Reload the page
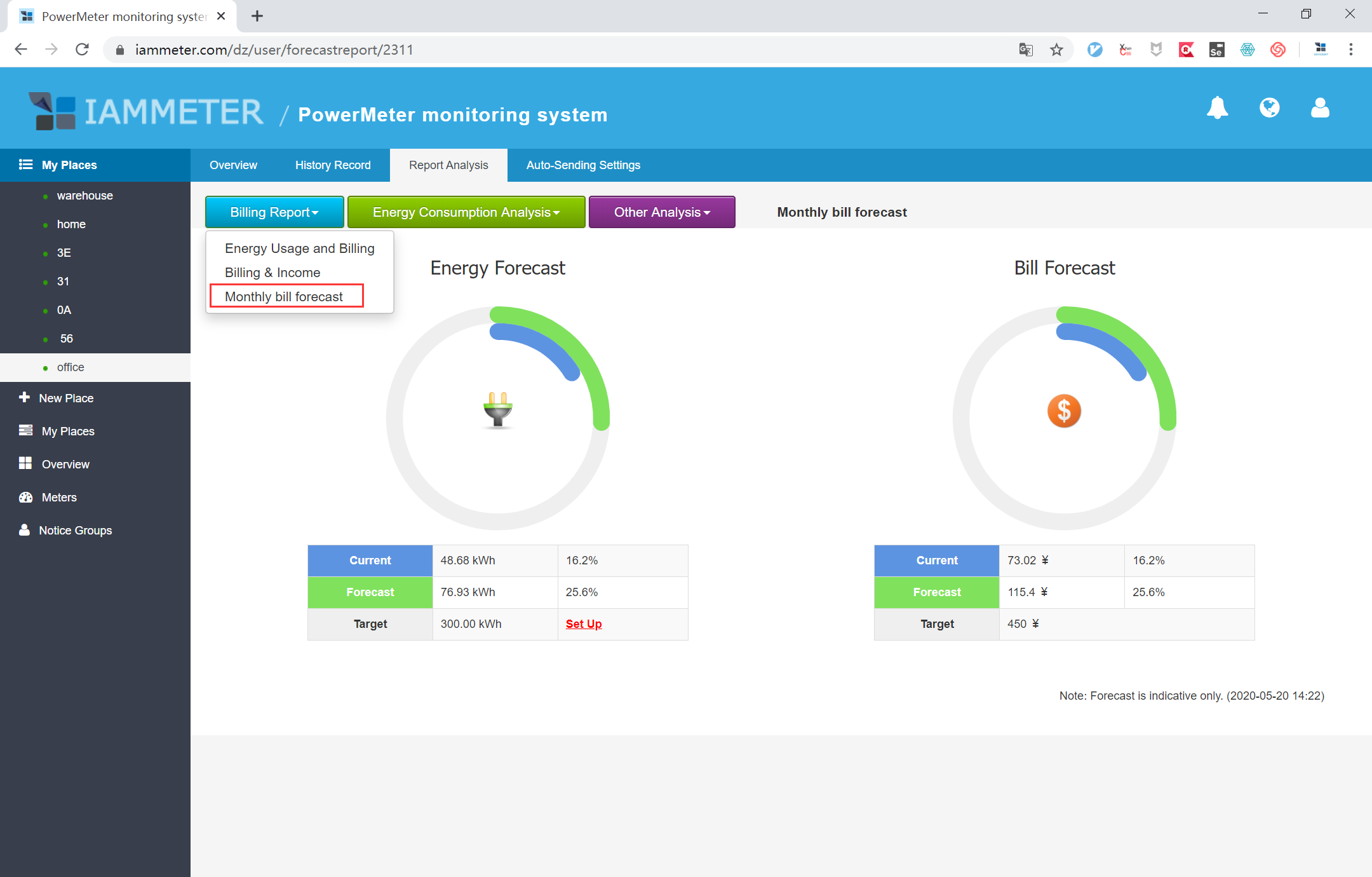The image size is (1372, 877). point(82,50)
